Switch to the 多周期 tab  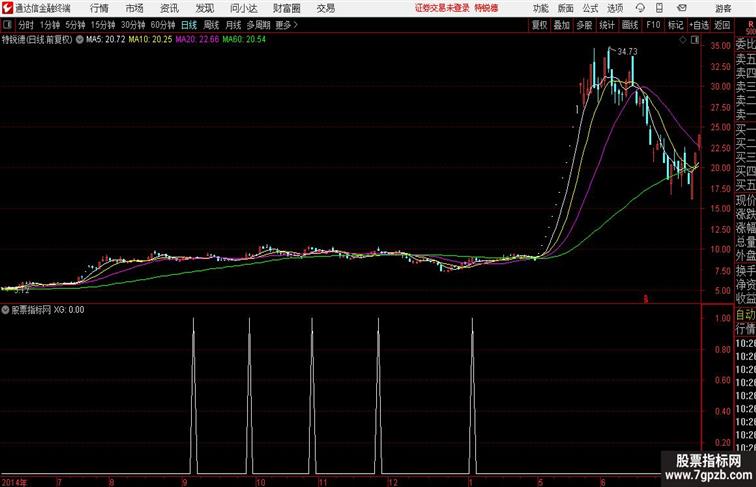(x=258, y=25)
